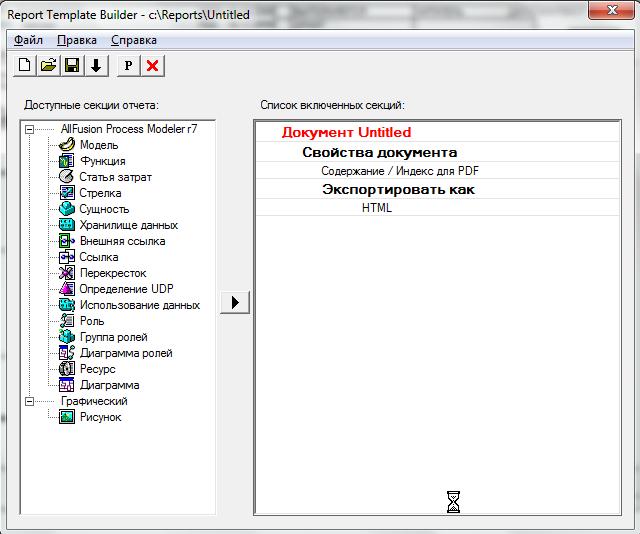Click the red X delete icon
Viewport: 640px width, 534px height.
(x=153, y=65)
